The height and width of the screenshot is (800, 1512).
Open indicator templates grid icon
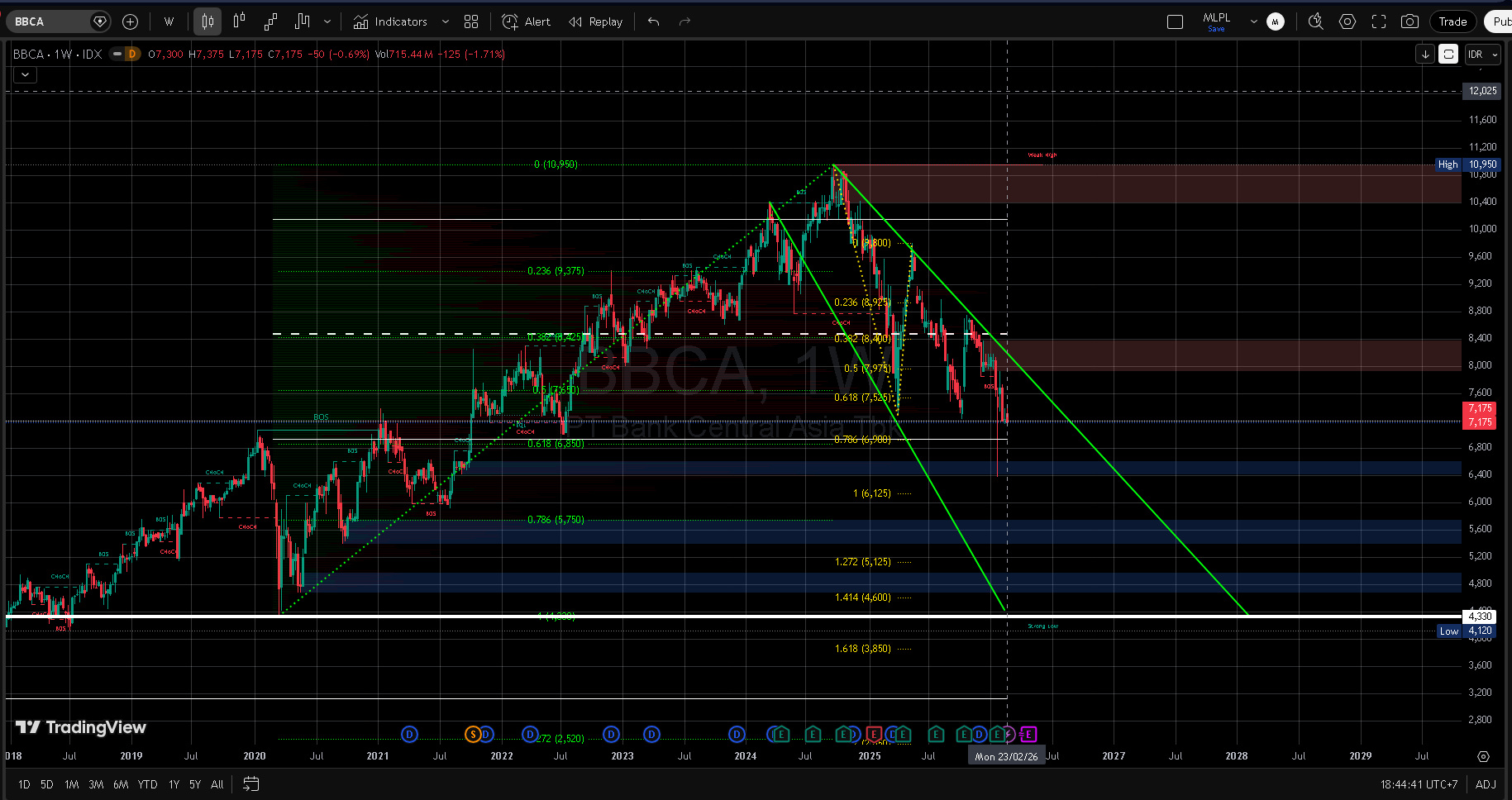click(471, 21)
